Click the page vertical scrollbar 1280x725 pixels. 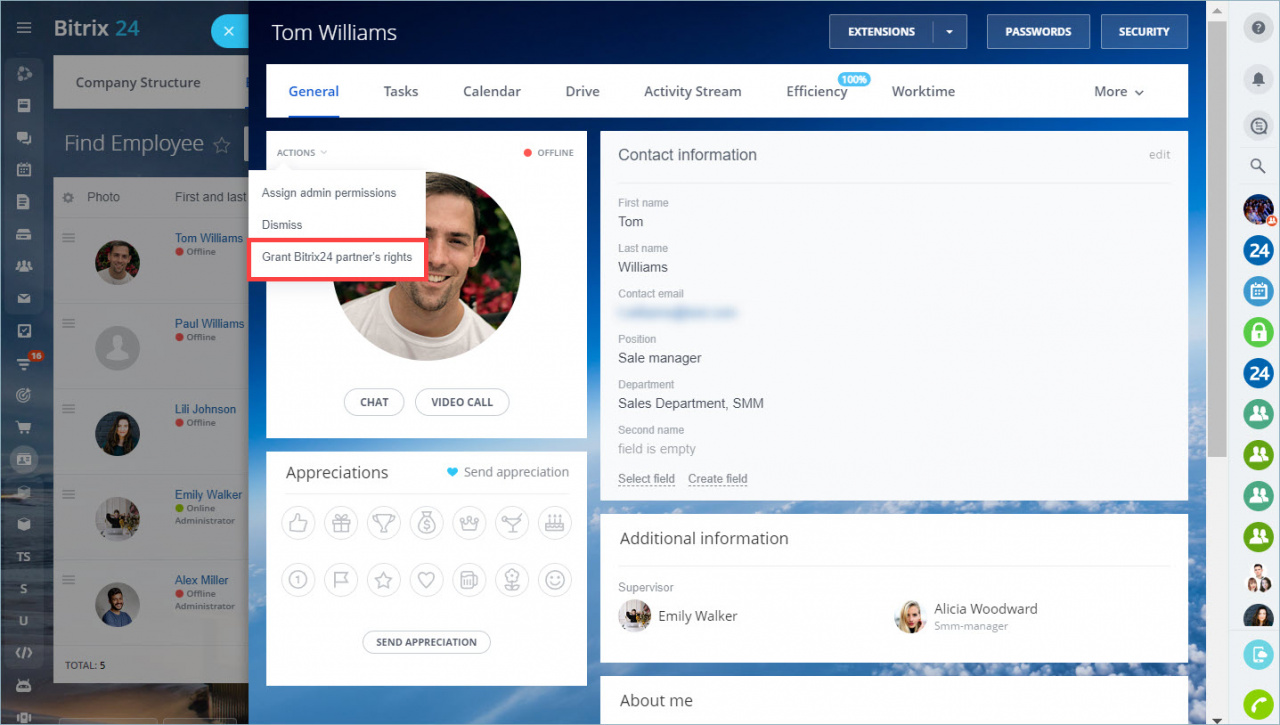(1216, 240)
